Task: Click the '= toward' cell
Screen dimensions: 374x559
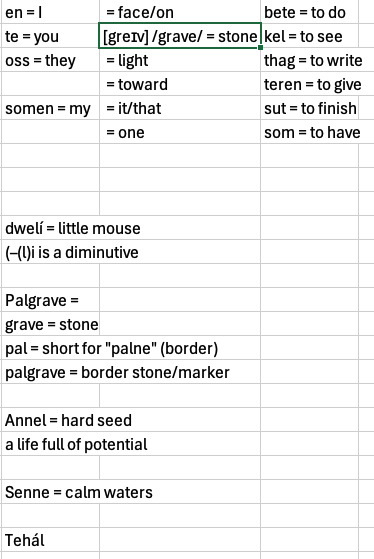Action: [x=180, y=84]
